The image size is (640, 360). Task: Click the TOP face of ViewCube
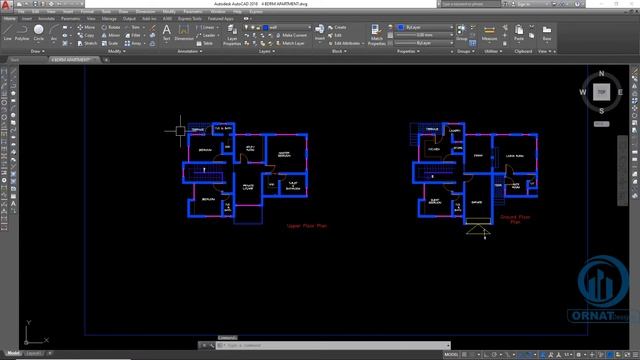click(601, 92)
